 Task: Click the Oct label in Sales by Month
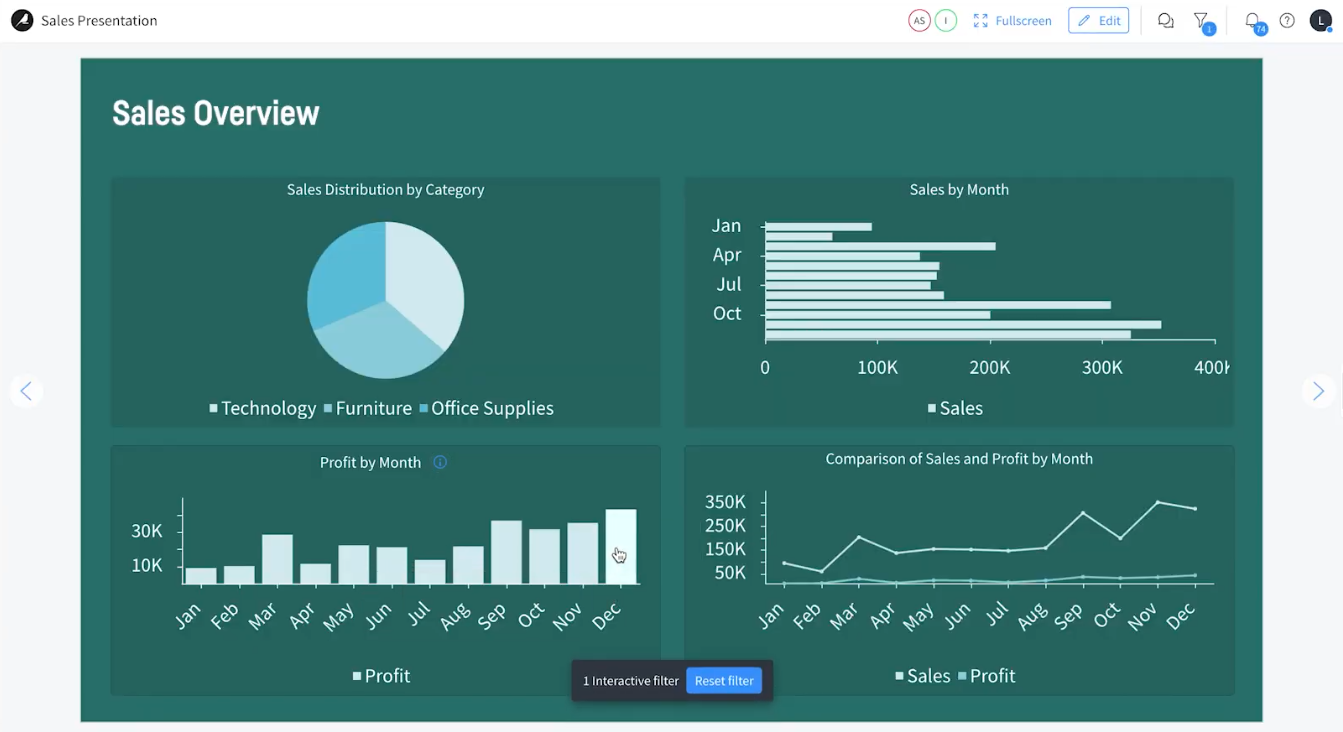click(x=727, y=313)
